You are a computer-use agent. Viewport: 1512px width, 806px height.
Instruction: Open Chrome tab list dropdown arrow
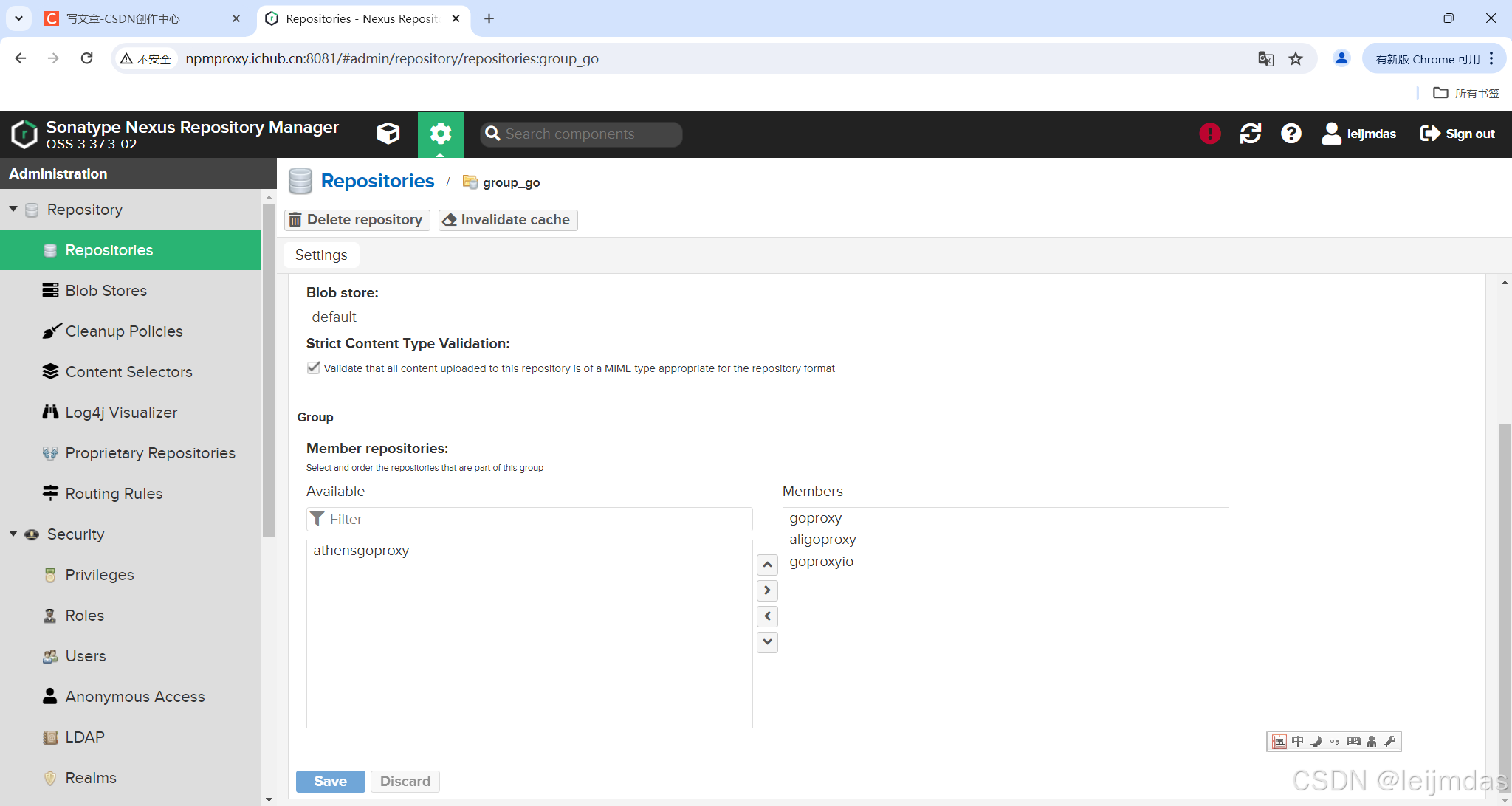pyautogui.click(x=18, y=18)
